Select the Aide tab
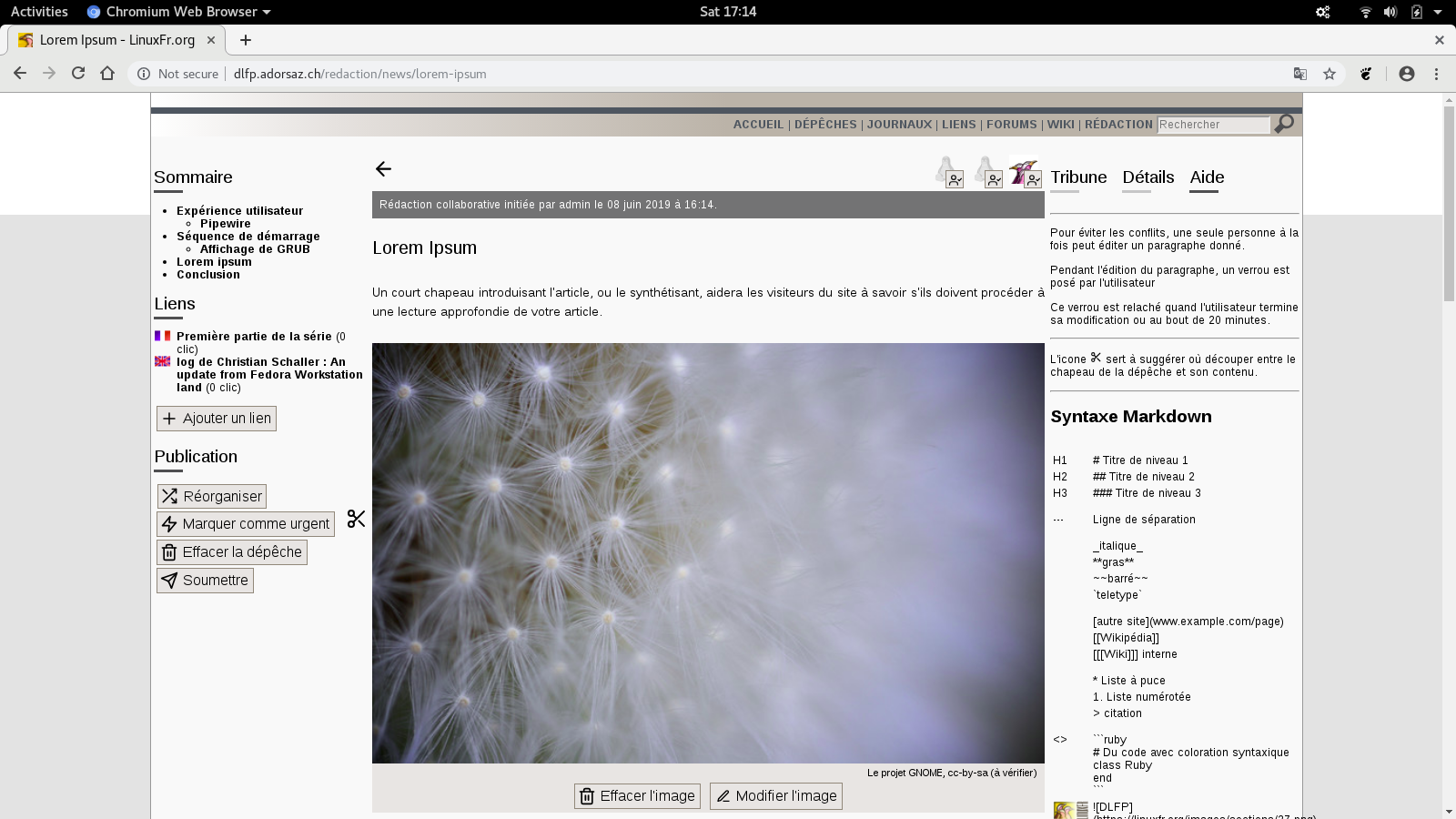 (x=1207, y=177)
